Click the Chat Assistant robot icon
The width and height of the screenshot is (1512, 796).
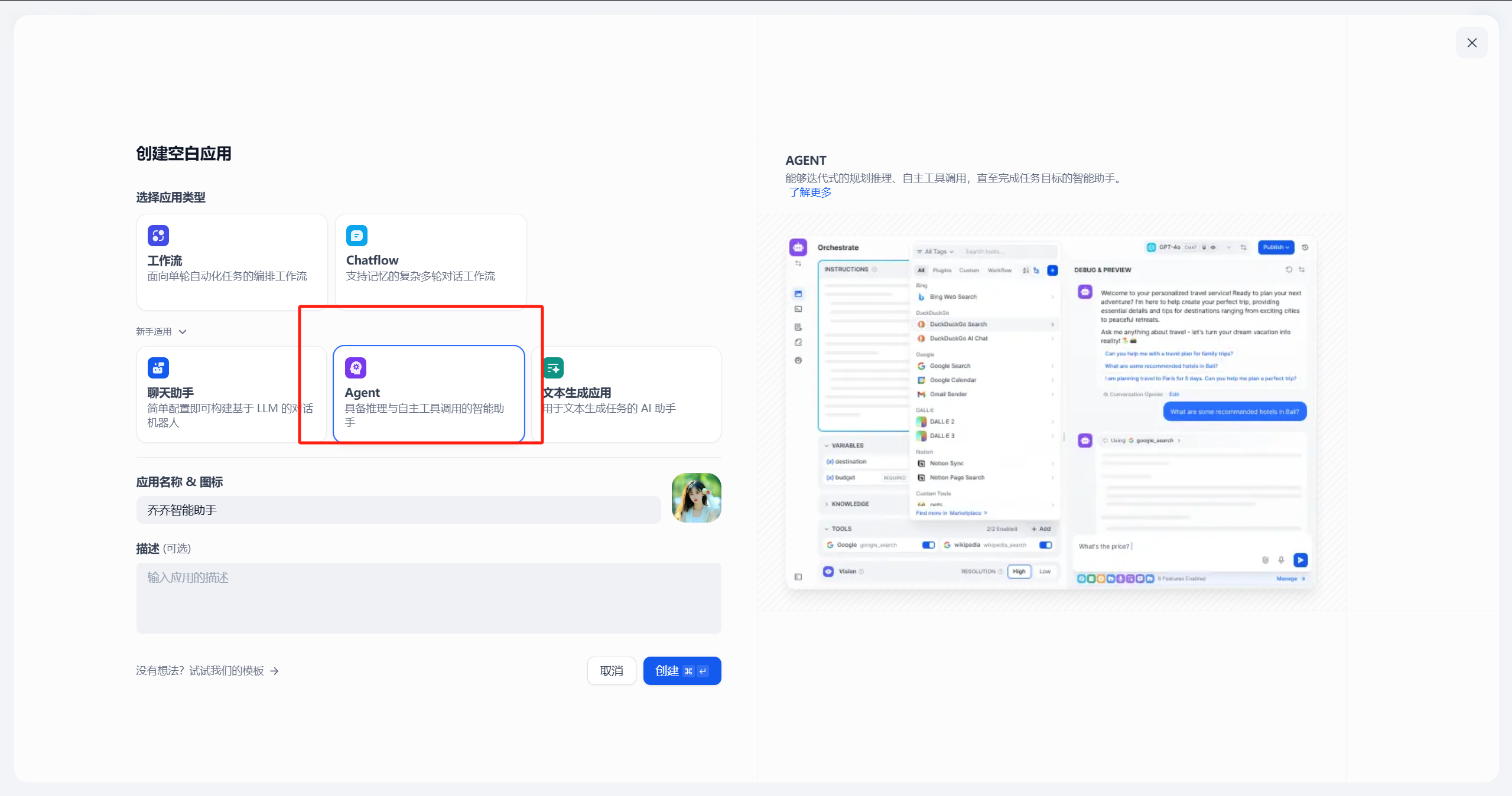pos(158,368)
